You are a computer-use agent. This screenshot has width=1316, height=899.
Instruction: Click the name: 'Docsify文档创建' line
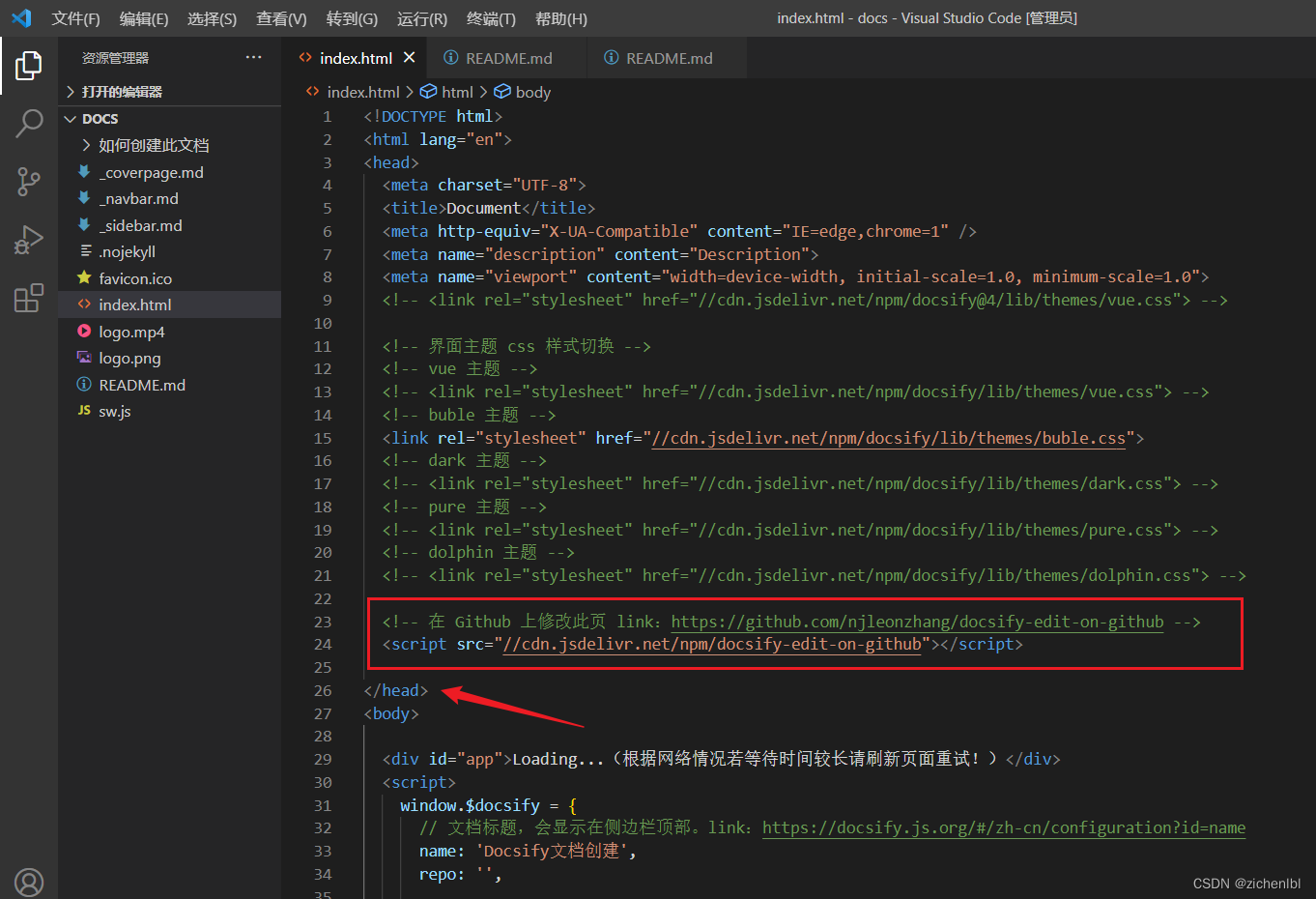coord(528,851)
